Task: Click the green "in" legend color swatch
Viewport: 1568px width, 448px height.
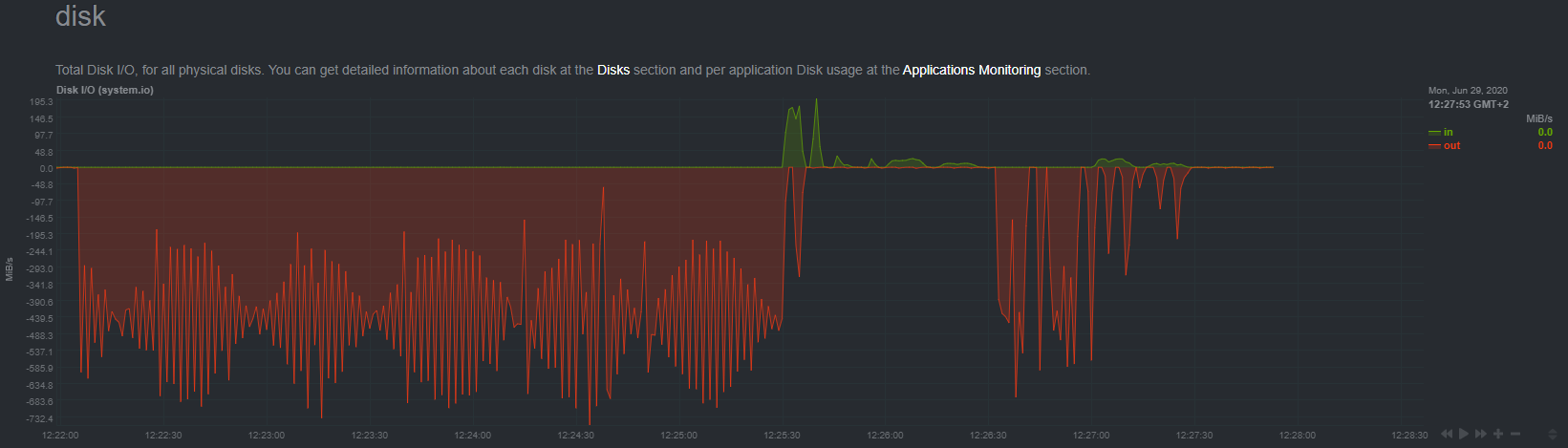Action: 1434,133
